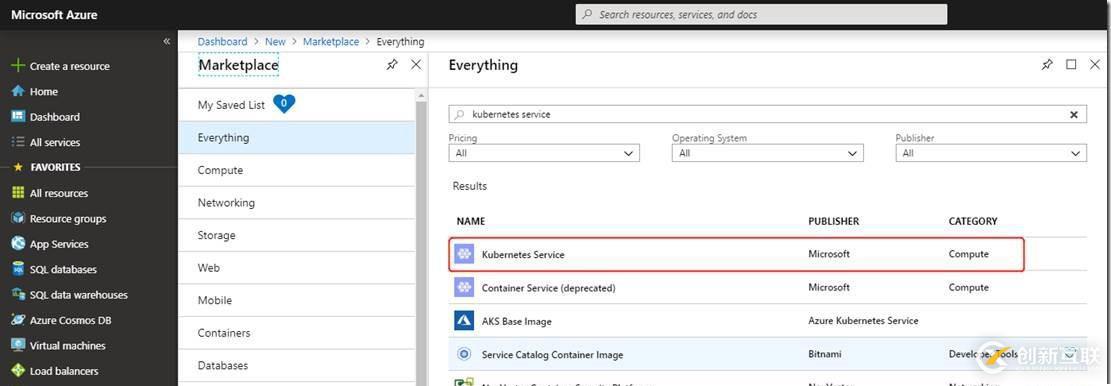Open the Service Catalog Container Image row
The image size is (1111, 386).
(767, 354)
